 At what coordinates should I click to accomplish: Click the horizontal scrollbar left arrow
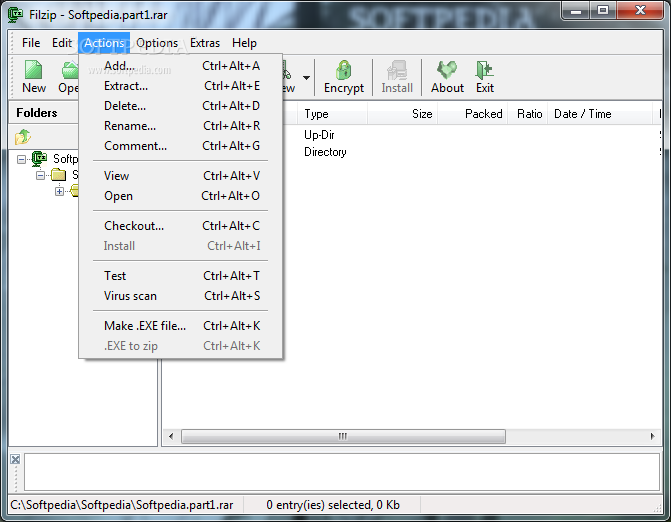(171, 436)
